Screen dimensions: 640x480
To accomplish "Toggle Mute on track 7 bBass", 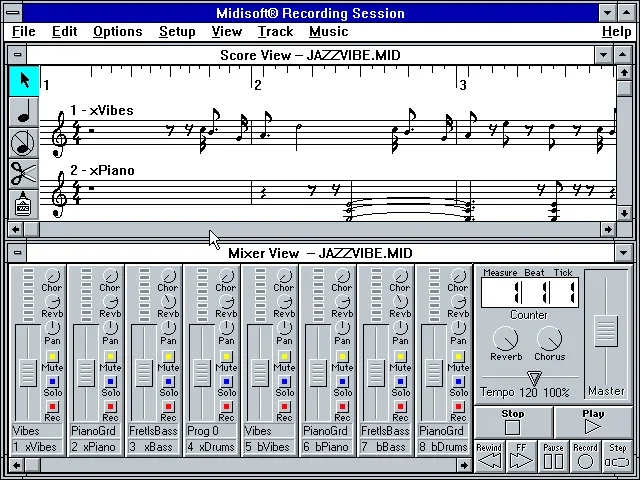I will [x=400, y=356].
